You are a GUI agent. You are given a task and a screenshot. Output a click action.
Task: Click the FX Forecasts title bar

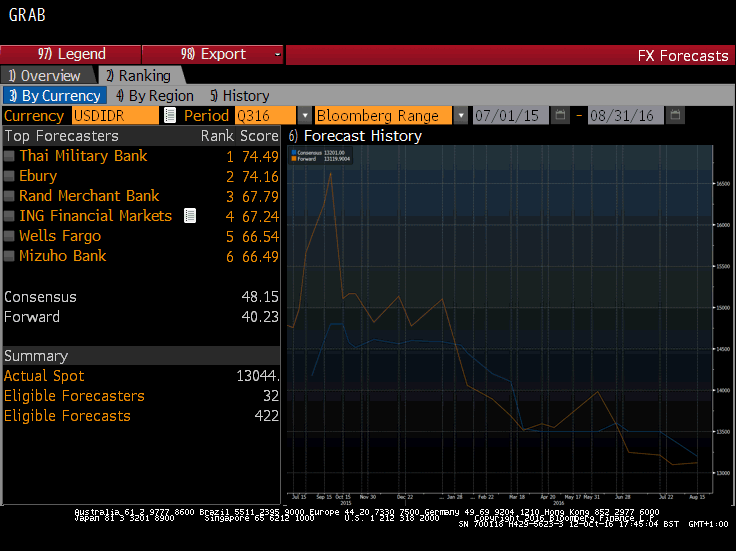(x=510, y=55)
